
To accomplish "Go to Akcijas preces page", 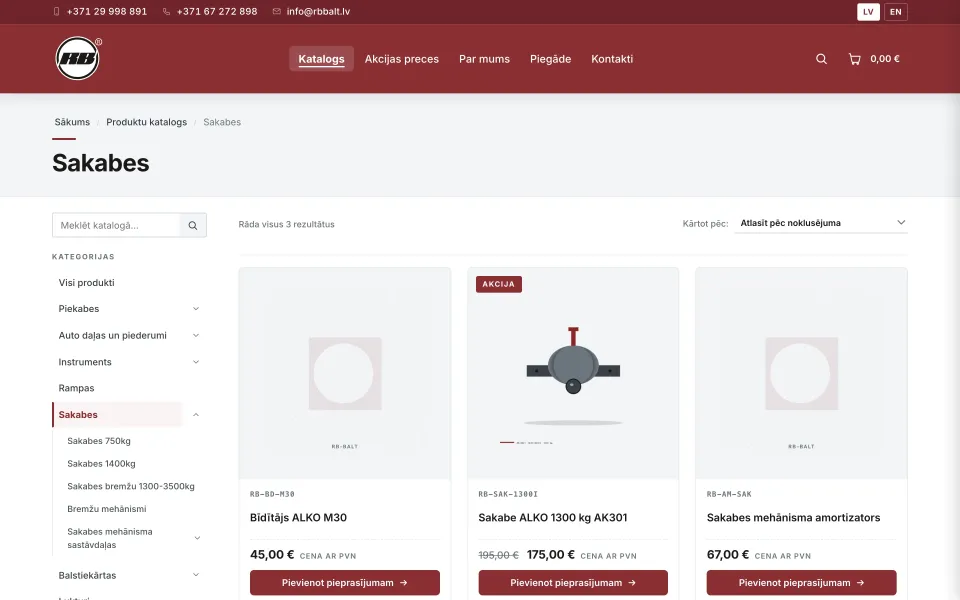I will click(402, 59).
